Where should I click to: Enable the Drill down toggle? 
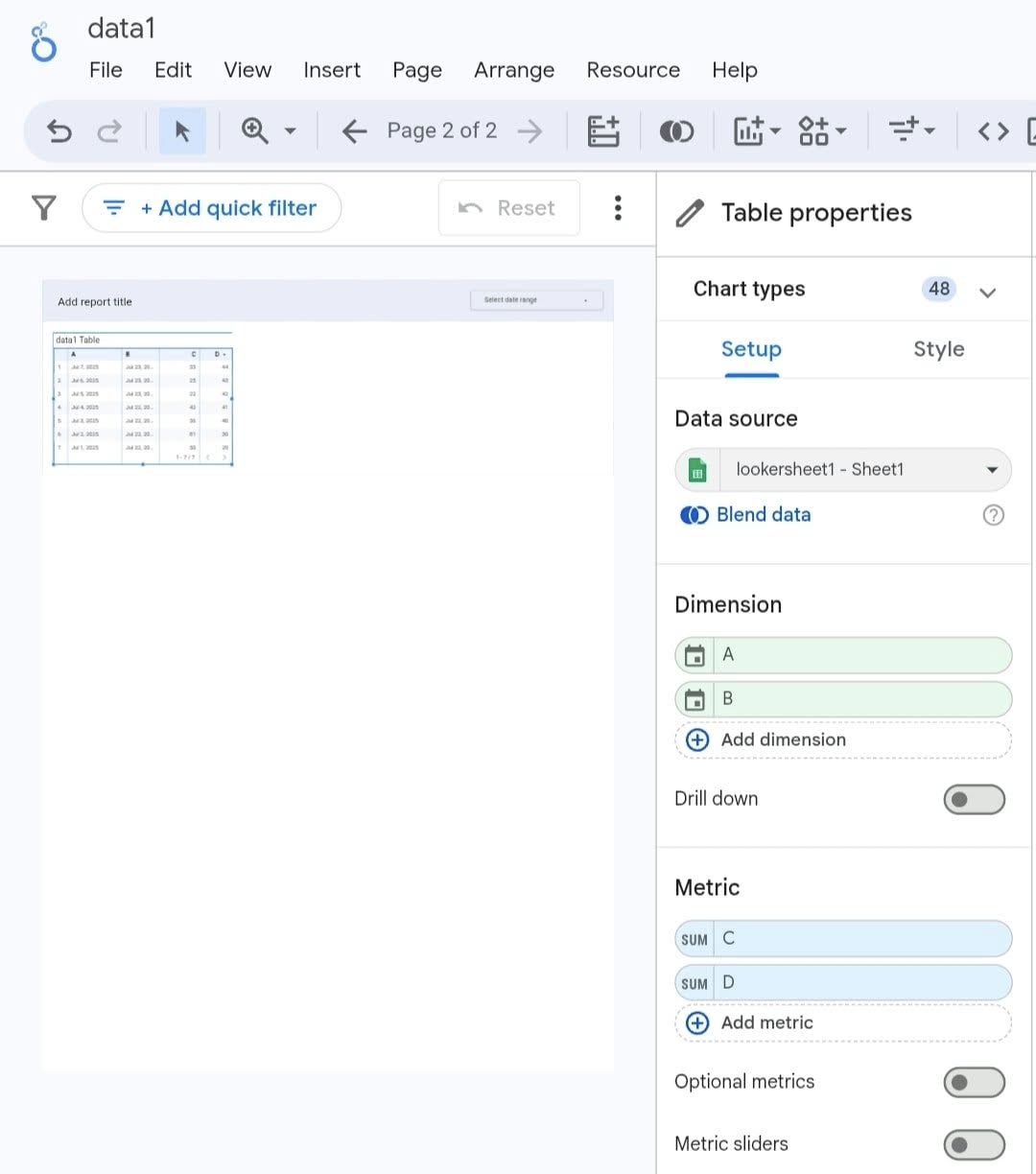point(974,799)
